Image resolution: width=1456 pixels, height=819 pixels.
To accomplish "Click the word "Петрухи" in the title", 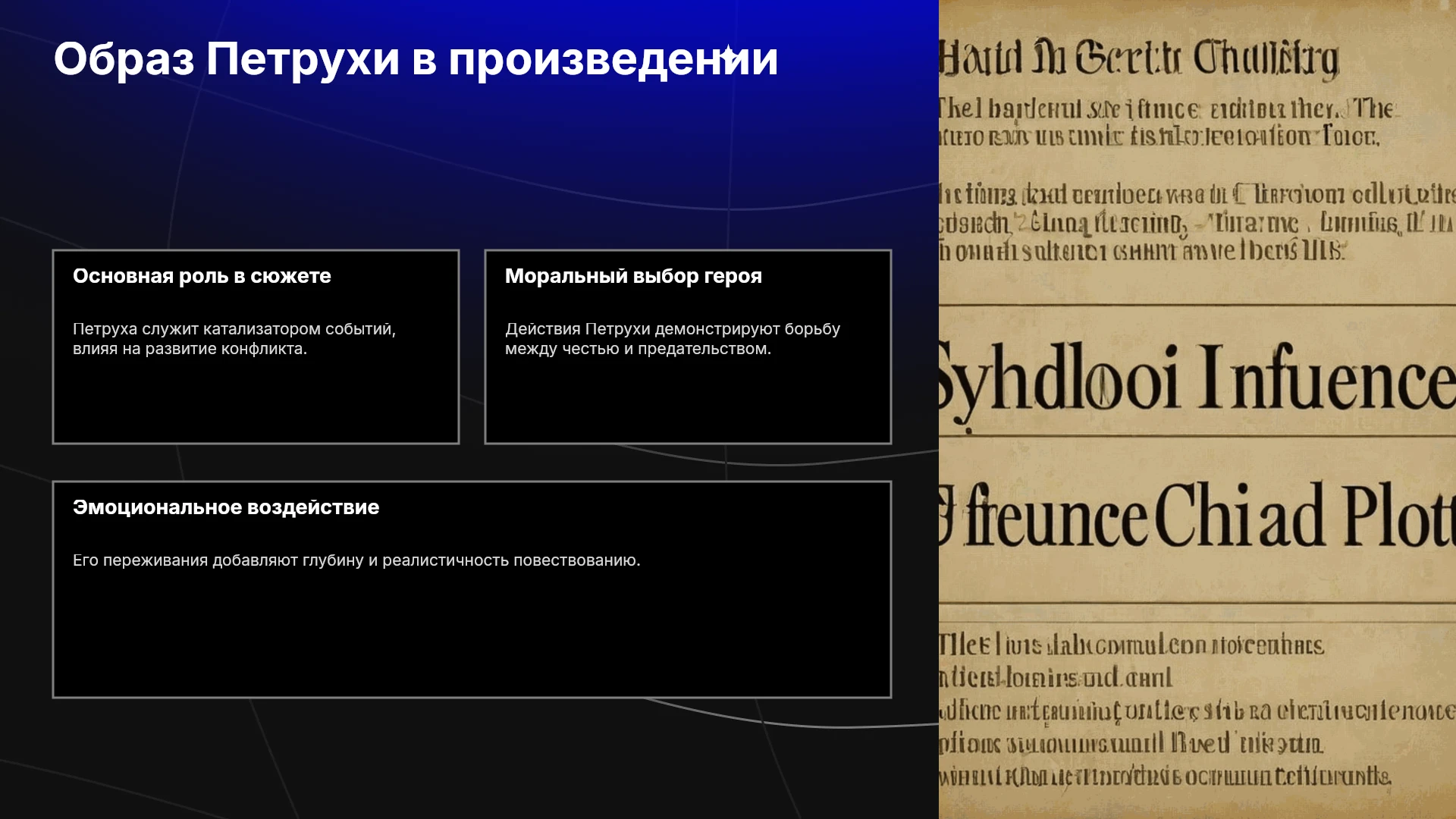I will 303,59.
